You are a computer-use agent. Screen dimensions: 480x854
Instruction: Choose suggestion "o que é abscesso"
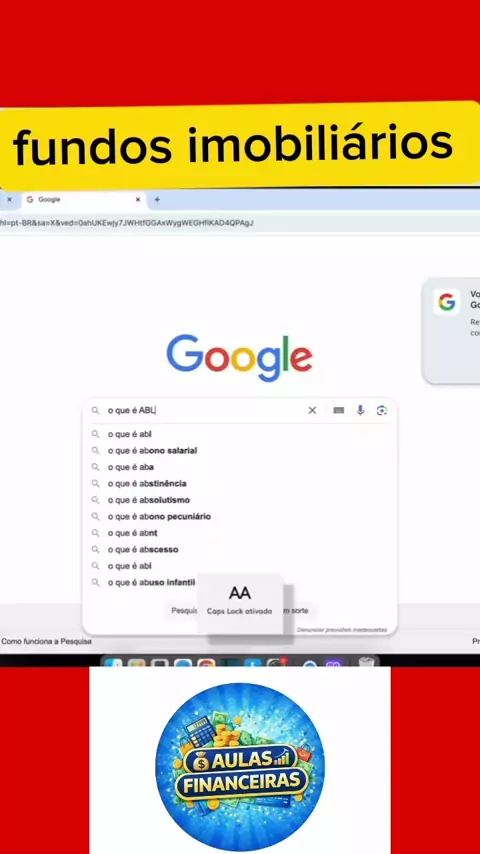(143, 549)
